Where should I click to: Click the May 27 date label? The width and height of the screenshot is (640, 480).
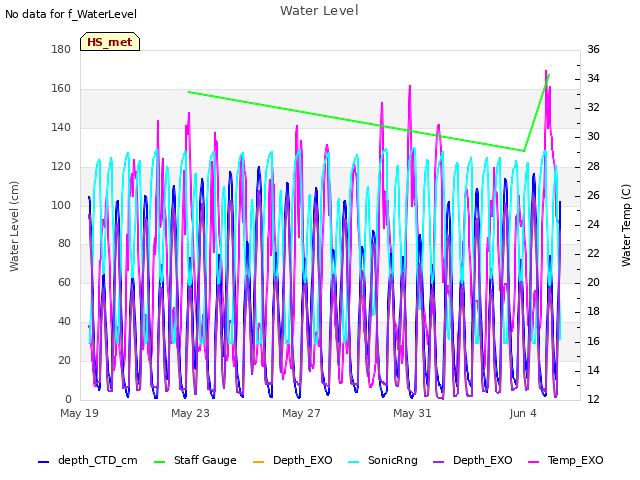(301, 413)
